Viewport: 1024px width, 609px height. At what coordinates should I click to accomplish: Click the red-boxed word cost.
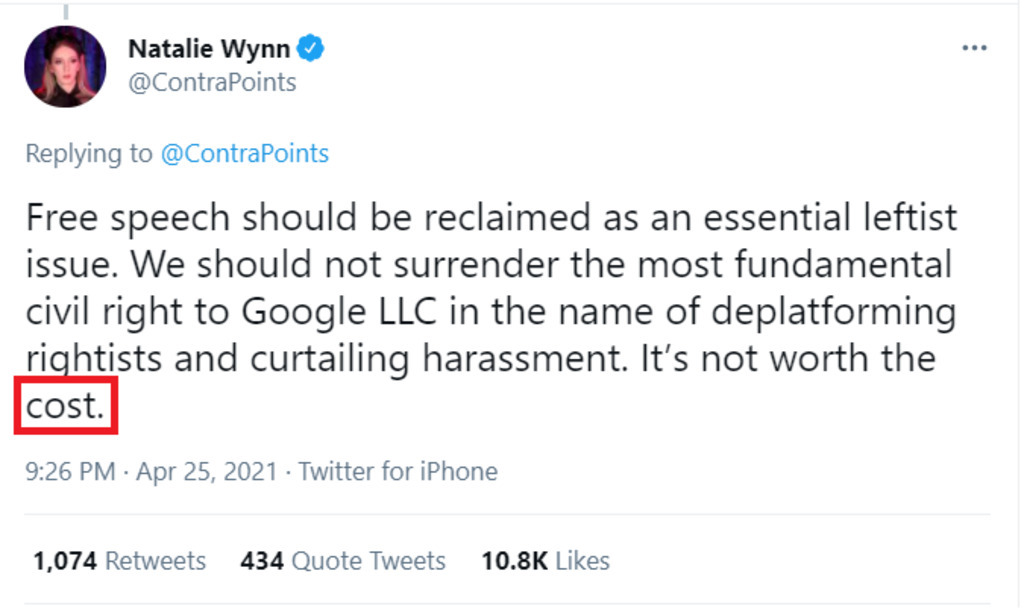click(x=65, y=406)
